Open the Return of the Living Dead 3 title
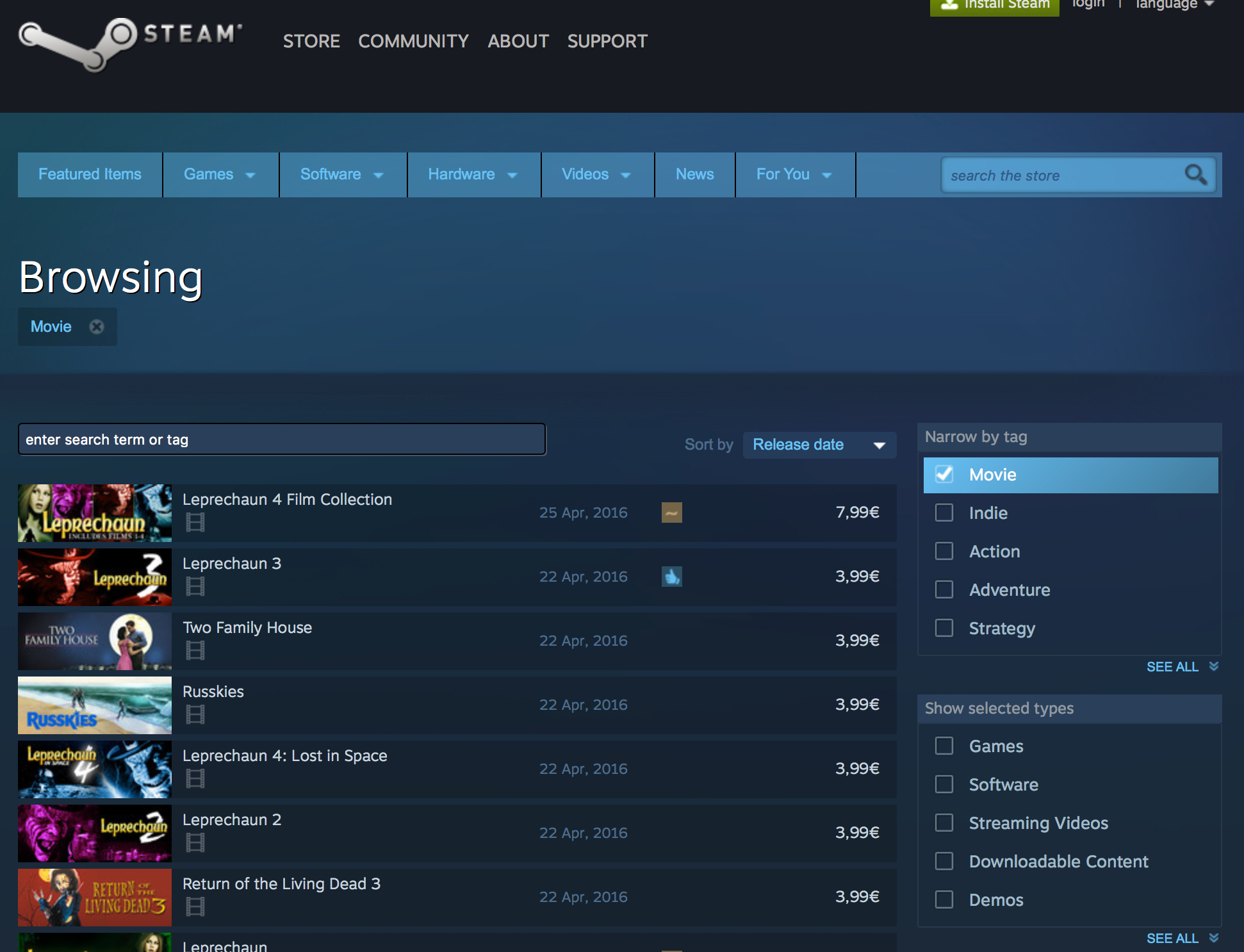 click(281, 884)
